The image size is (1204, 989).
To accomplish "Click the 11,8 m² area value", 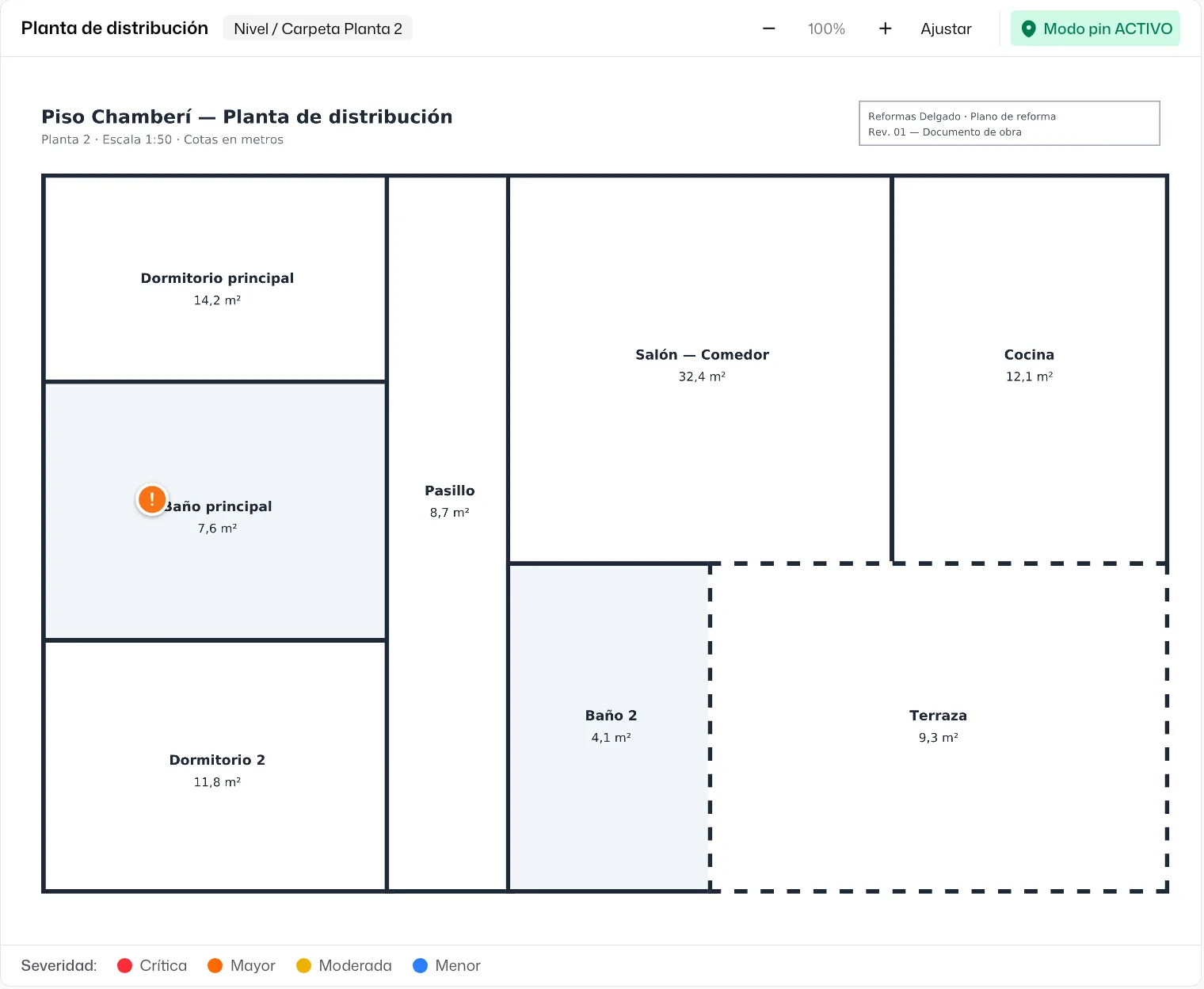I will pos(217,782).
